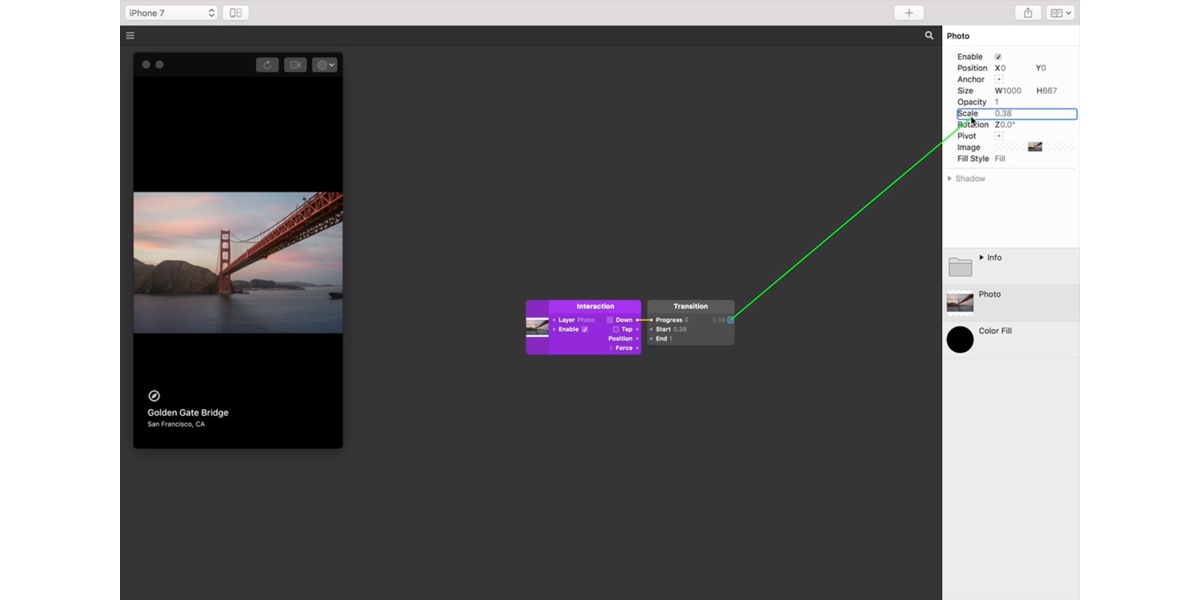Open the Info folder icon in the layer list
Viewport: 1200px width, 600px height.
(x=959, y=264)
